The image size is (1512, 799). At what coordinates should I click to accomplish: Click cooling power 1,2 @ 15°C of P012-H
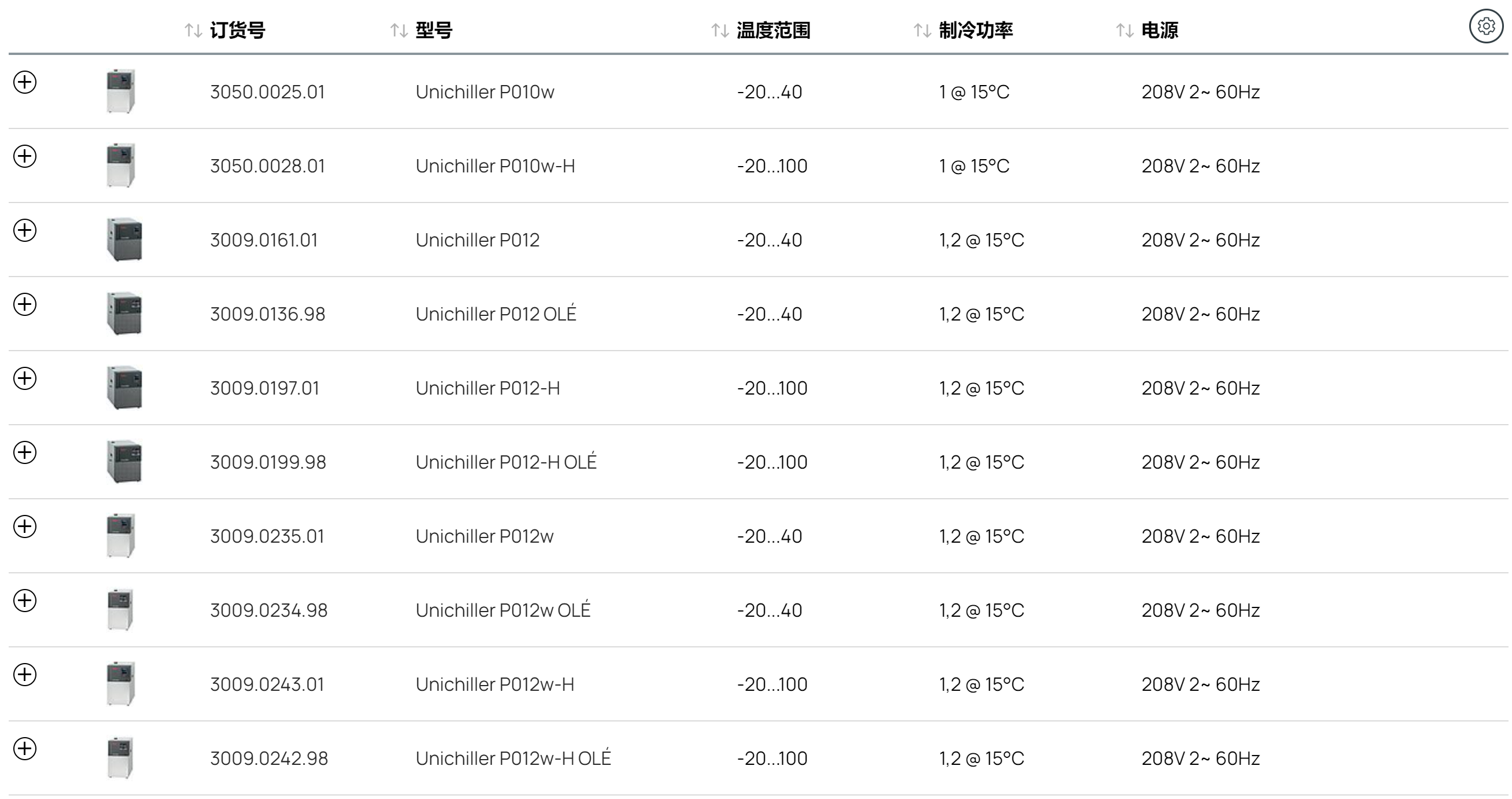(982, 388)
